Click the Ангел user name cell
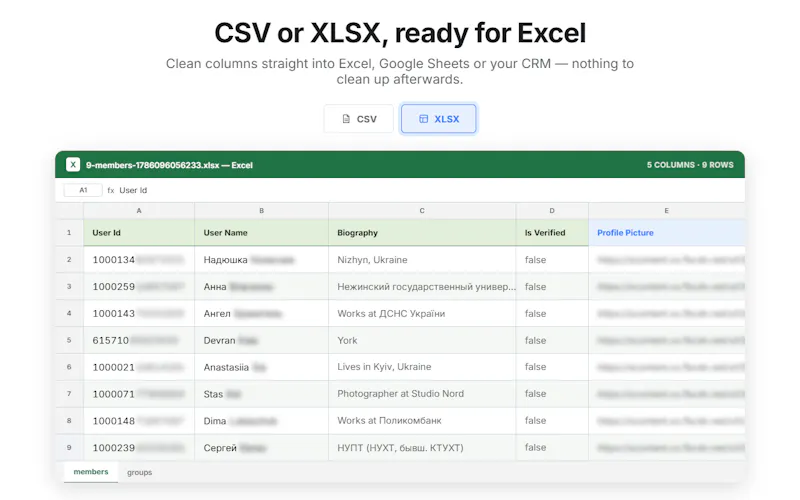The image size is (800, 500). (262, 313)
